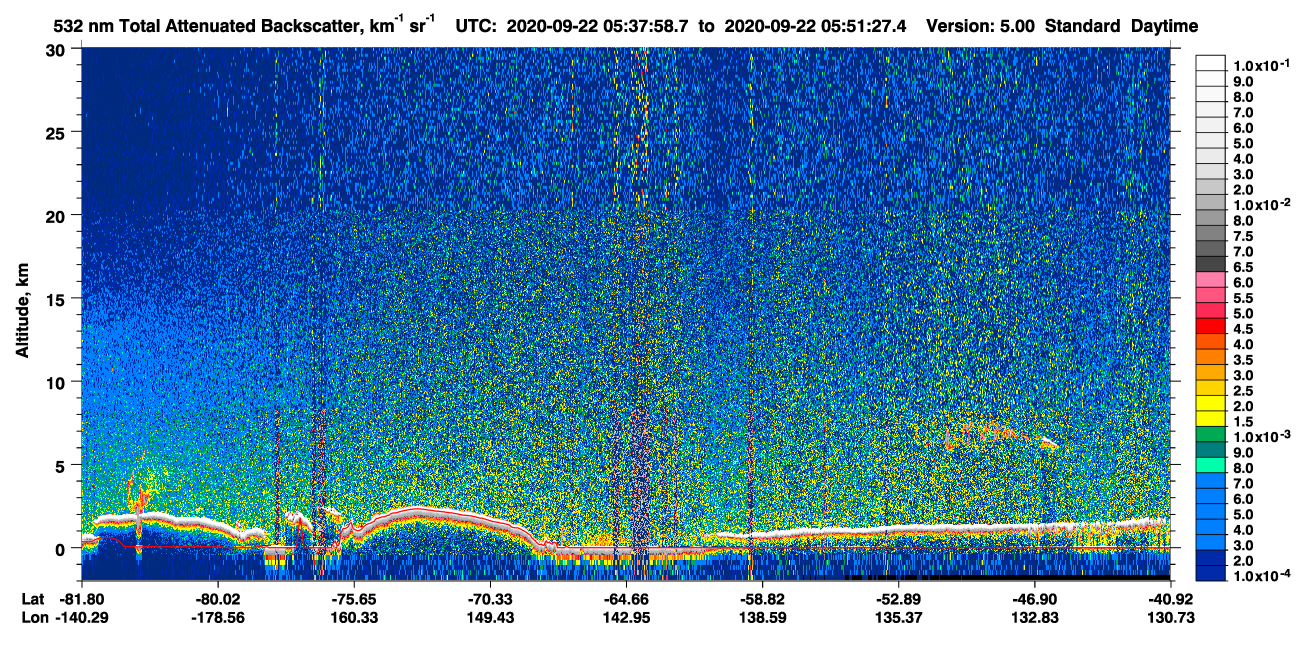Click longitude value '138.59'
1300x667 pixels.
[x=763, y=618]
